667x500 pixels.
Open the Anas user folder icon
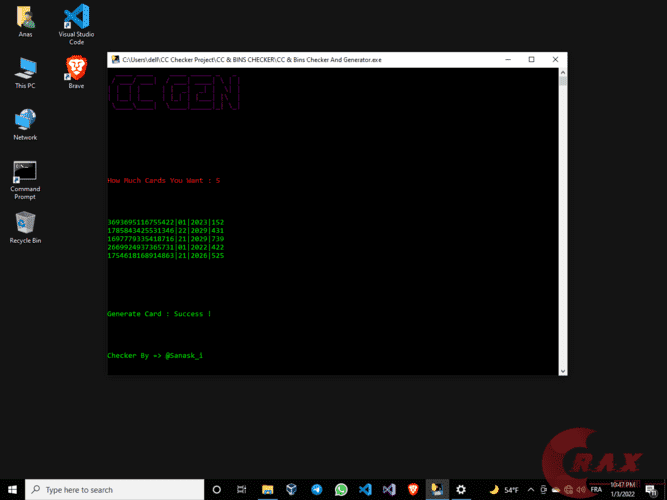(x=26, y=21)
